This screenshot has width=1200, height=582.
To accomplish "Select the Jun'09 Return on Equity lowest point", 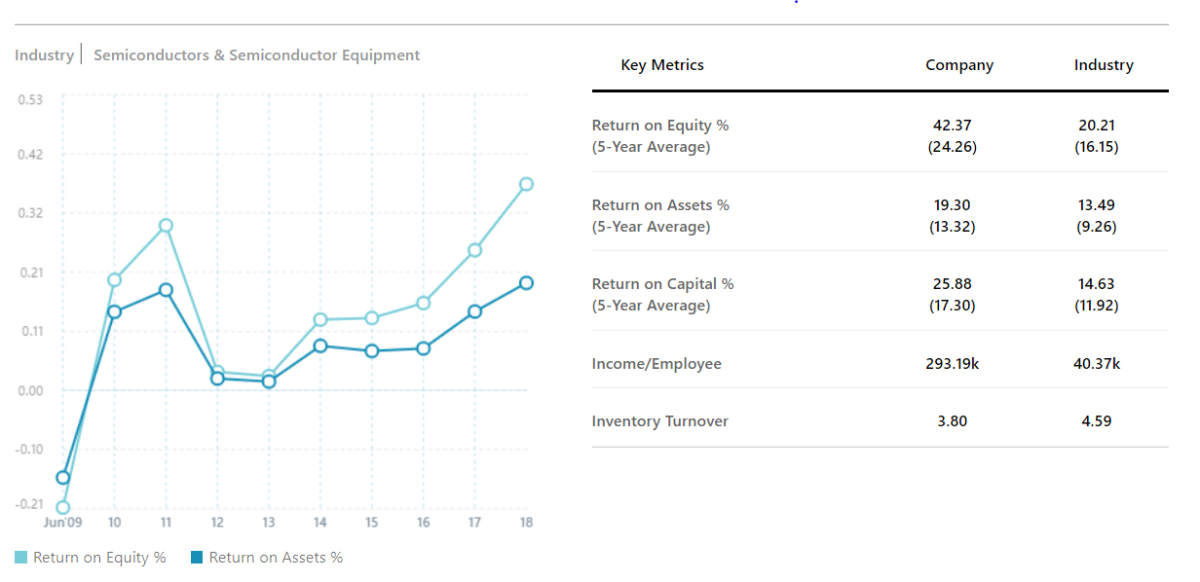I will pos(63,508).
